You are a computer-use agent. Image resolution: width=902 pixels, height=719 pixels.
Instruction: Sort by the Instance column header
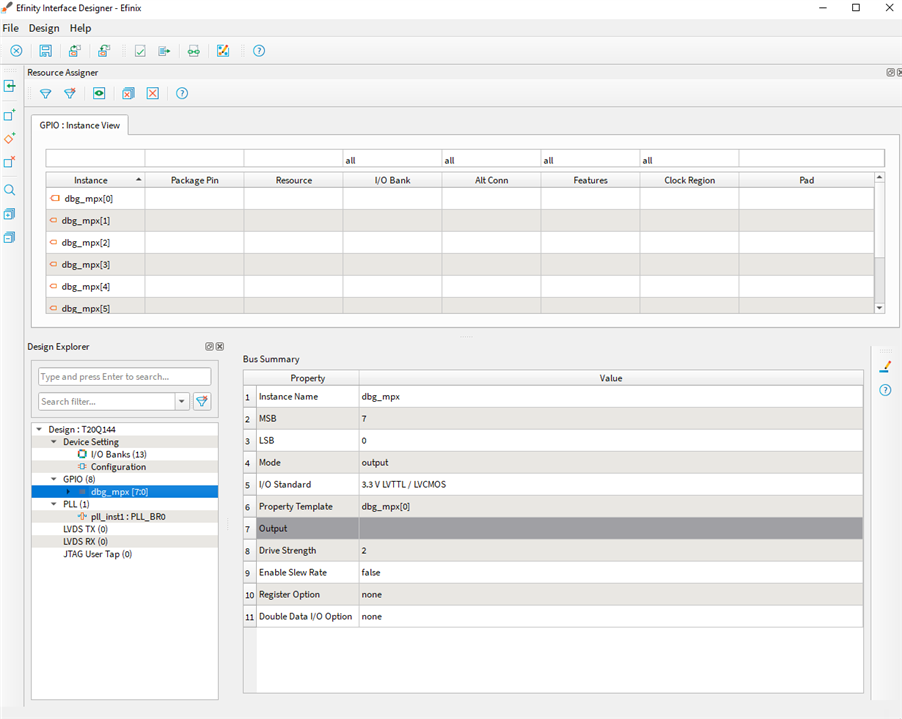click(x=95, y=180)
